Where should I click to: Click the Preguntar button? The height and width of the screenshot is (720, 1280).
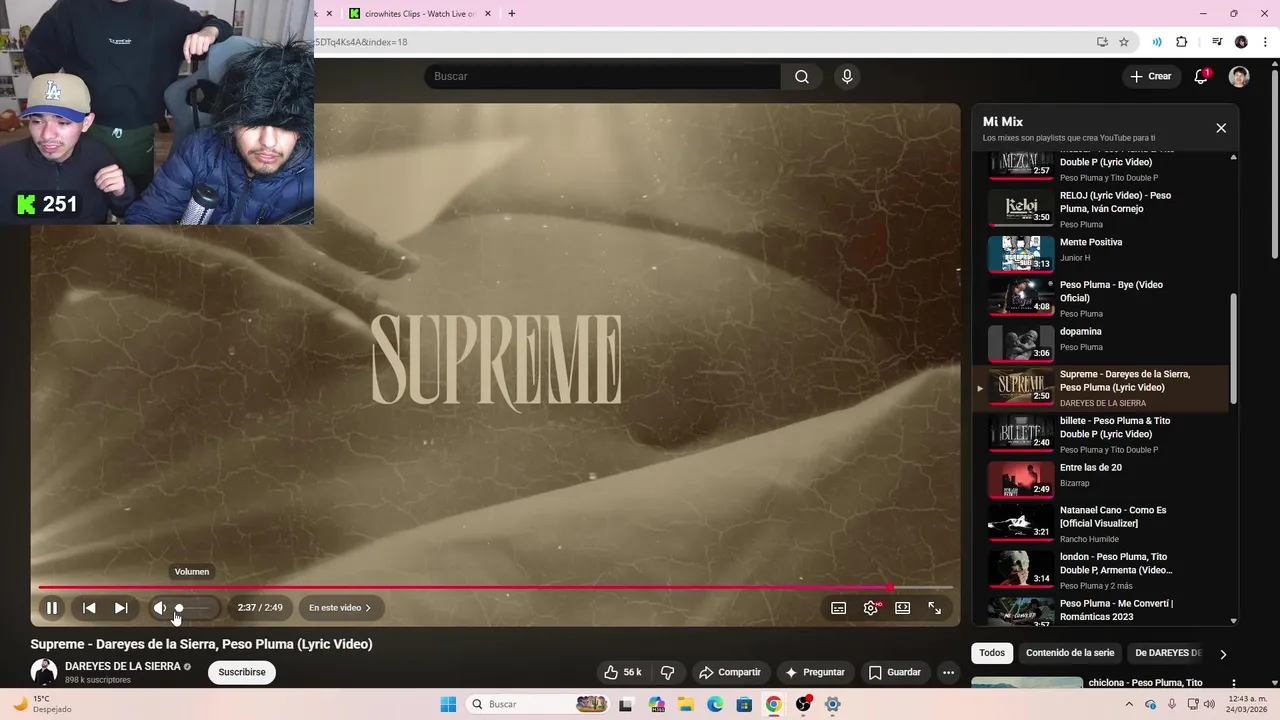click(x=815, y=672)
